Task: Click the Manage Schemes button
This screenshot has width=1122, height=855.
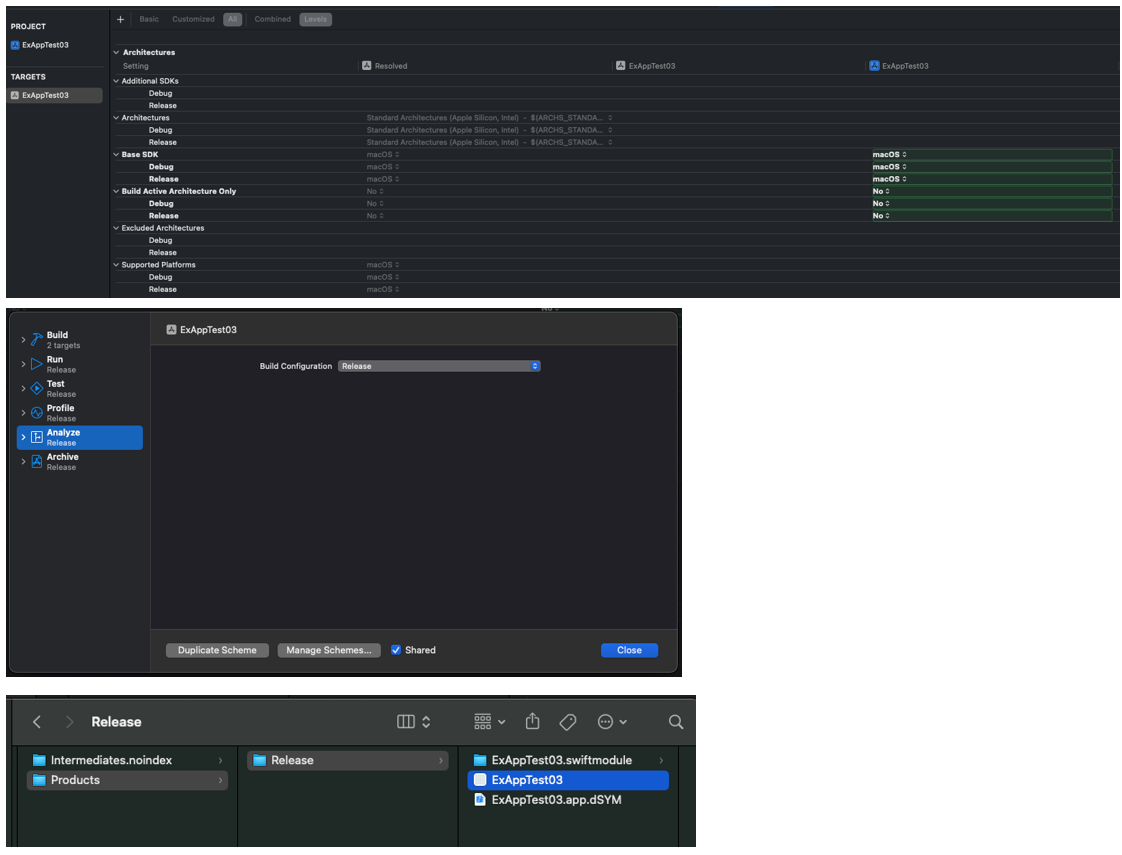Action: pyautogui.click(x=328, y=650)
